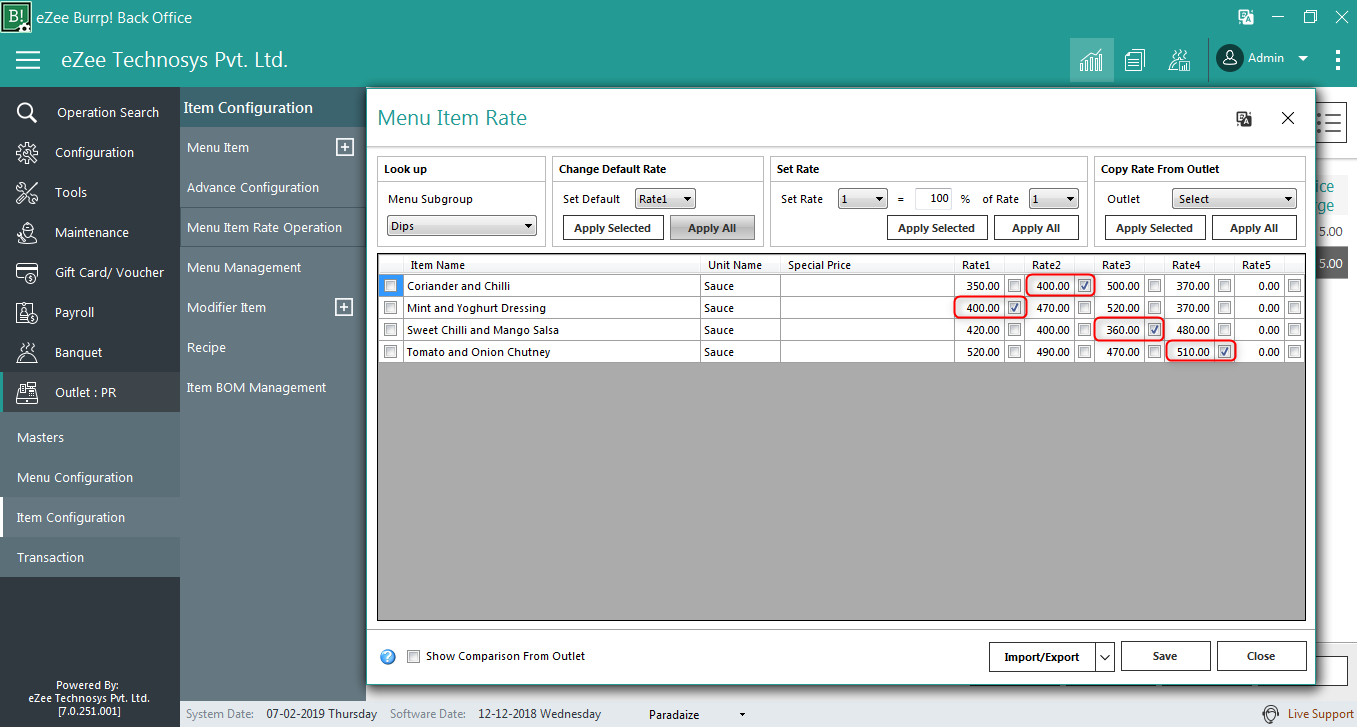Click Apply All in Change Default Rate

tap(713, 228)
